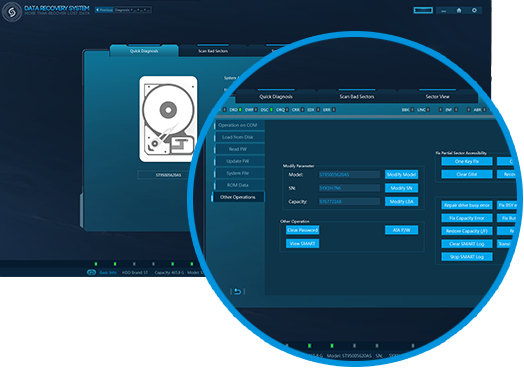Click the Stop SMART Log button
Screen dimensions: 524x368
coord(467,257)
